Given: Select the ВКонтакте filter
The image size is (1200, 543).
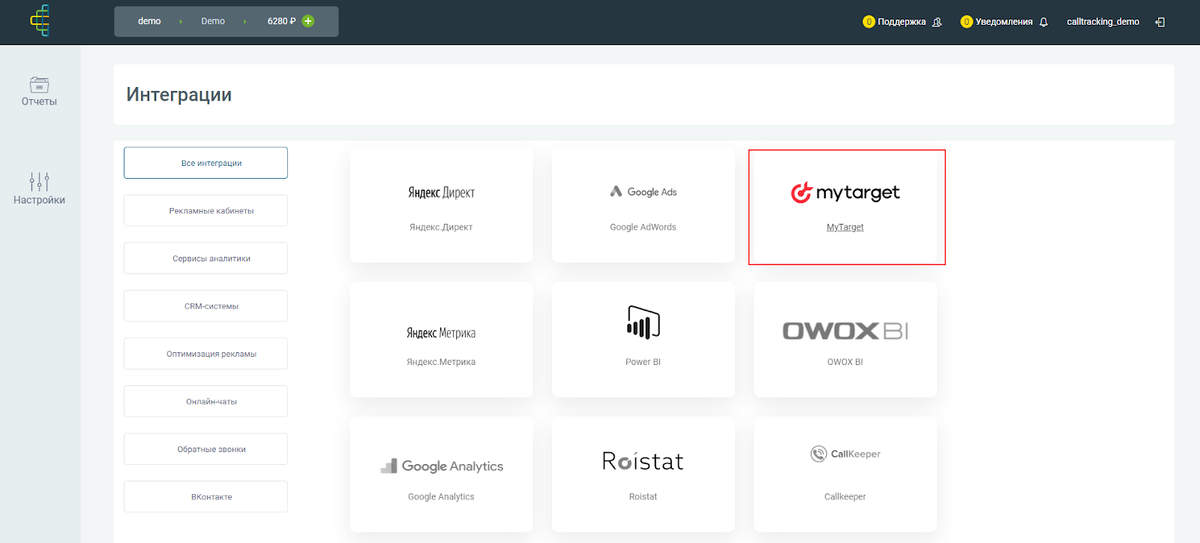Looking at the screenshot, I should point(206,497).
